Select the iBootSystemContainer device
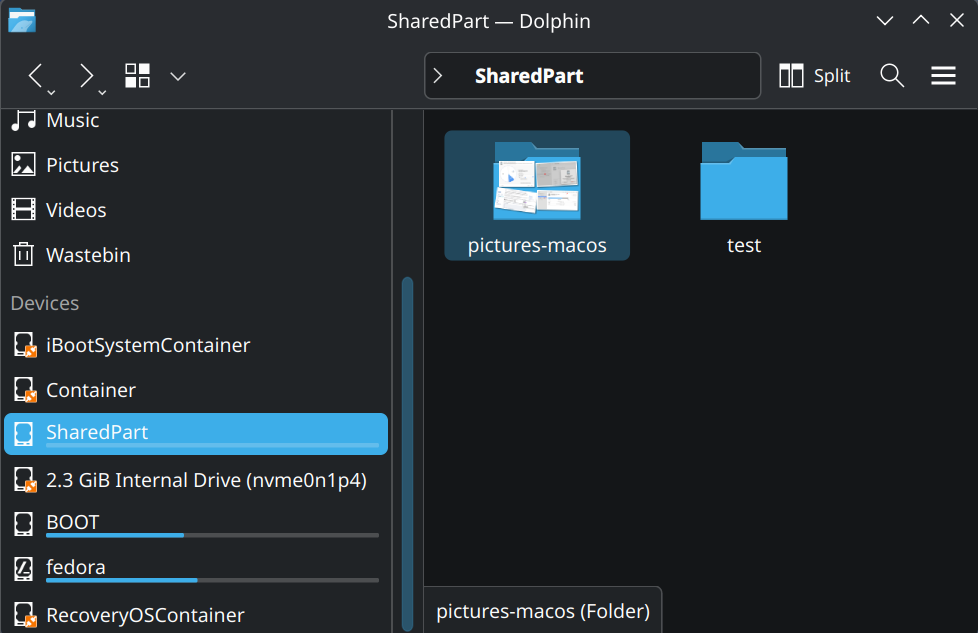Viewport: 978px width, 633px height. click(196, 345)
